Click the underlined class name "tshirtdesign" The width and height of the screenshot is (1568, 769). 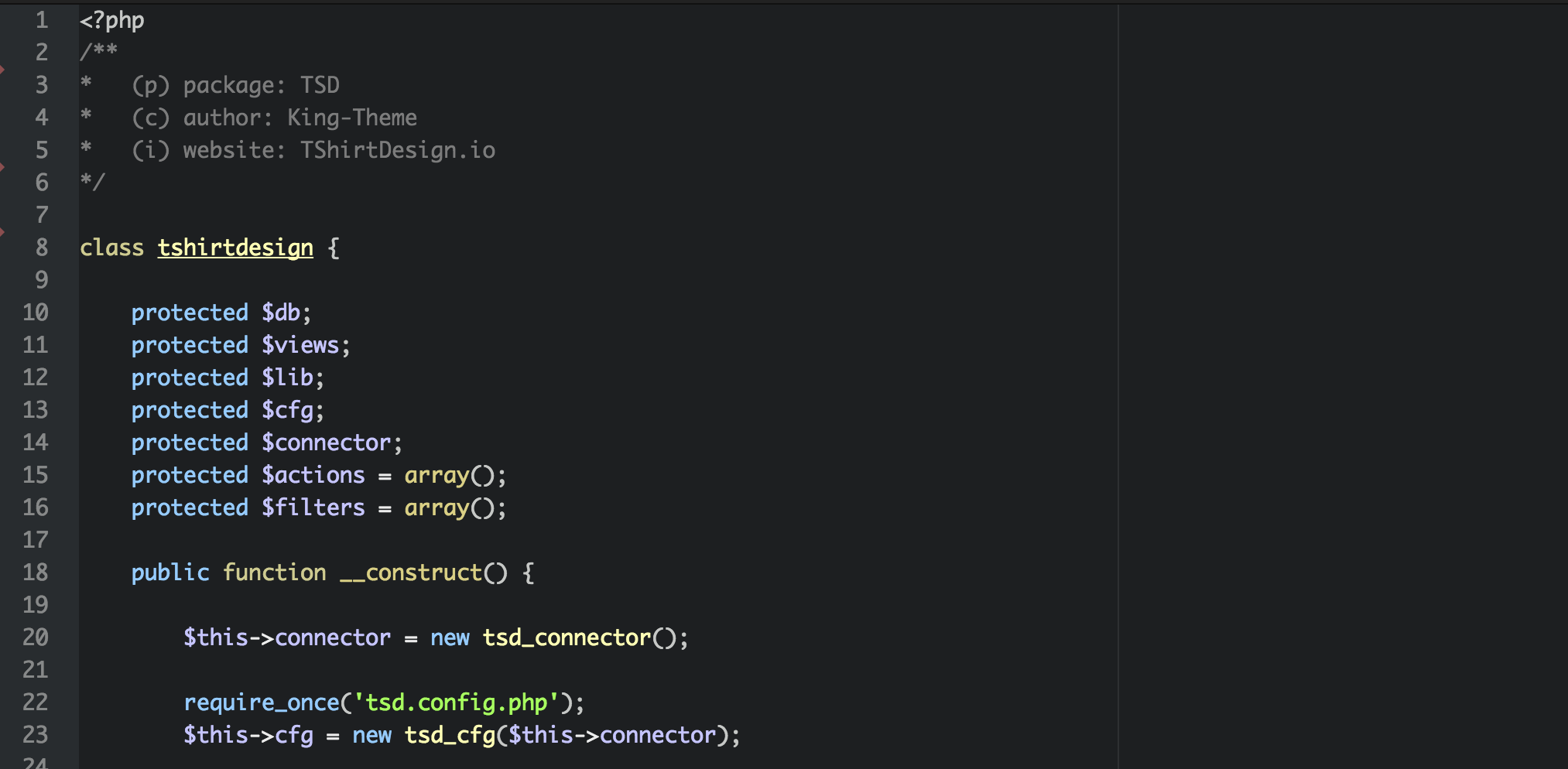[x=236, y=248]
